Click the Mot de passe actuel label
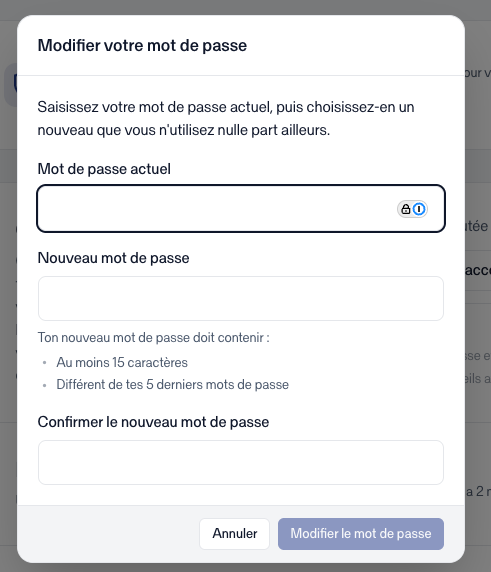 point(104,169)
